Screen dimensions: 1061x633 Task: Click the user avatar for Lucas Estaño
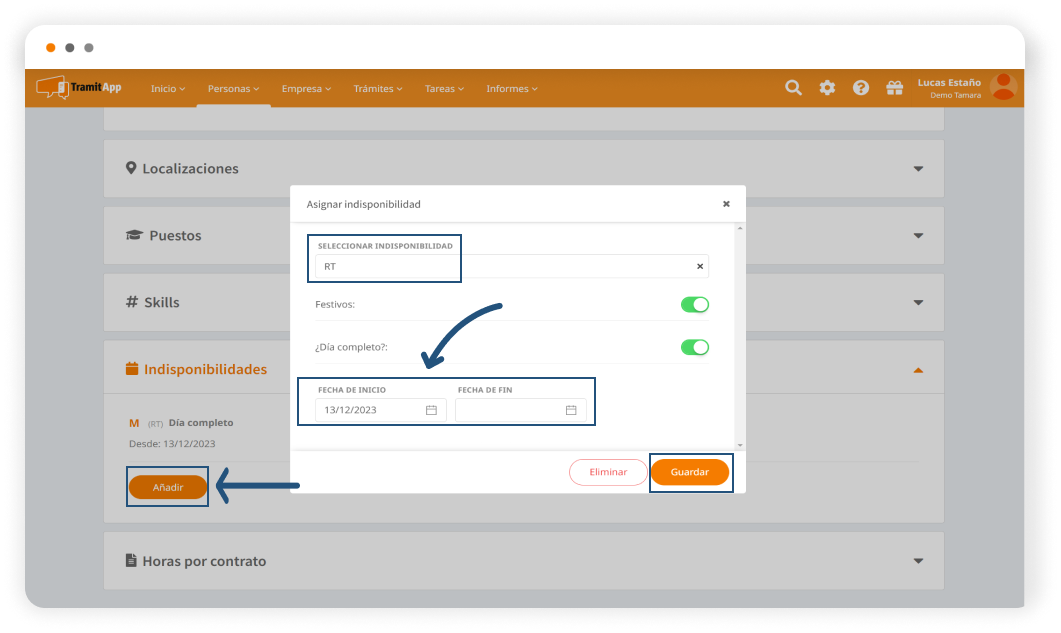point(1002,87)
